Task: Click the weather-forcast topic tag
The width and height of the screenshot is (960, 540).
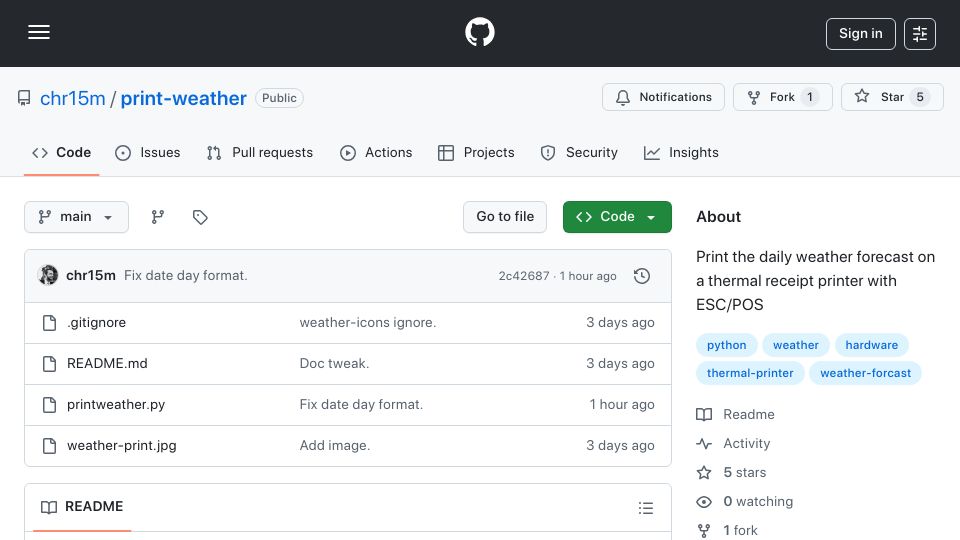Action: [866, 373]
